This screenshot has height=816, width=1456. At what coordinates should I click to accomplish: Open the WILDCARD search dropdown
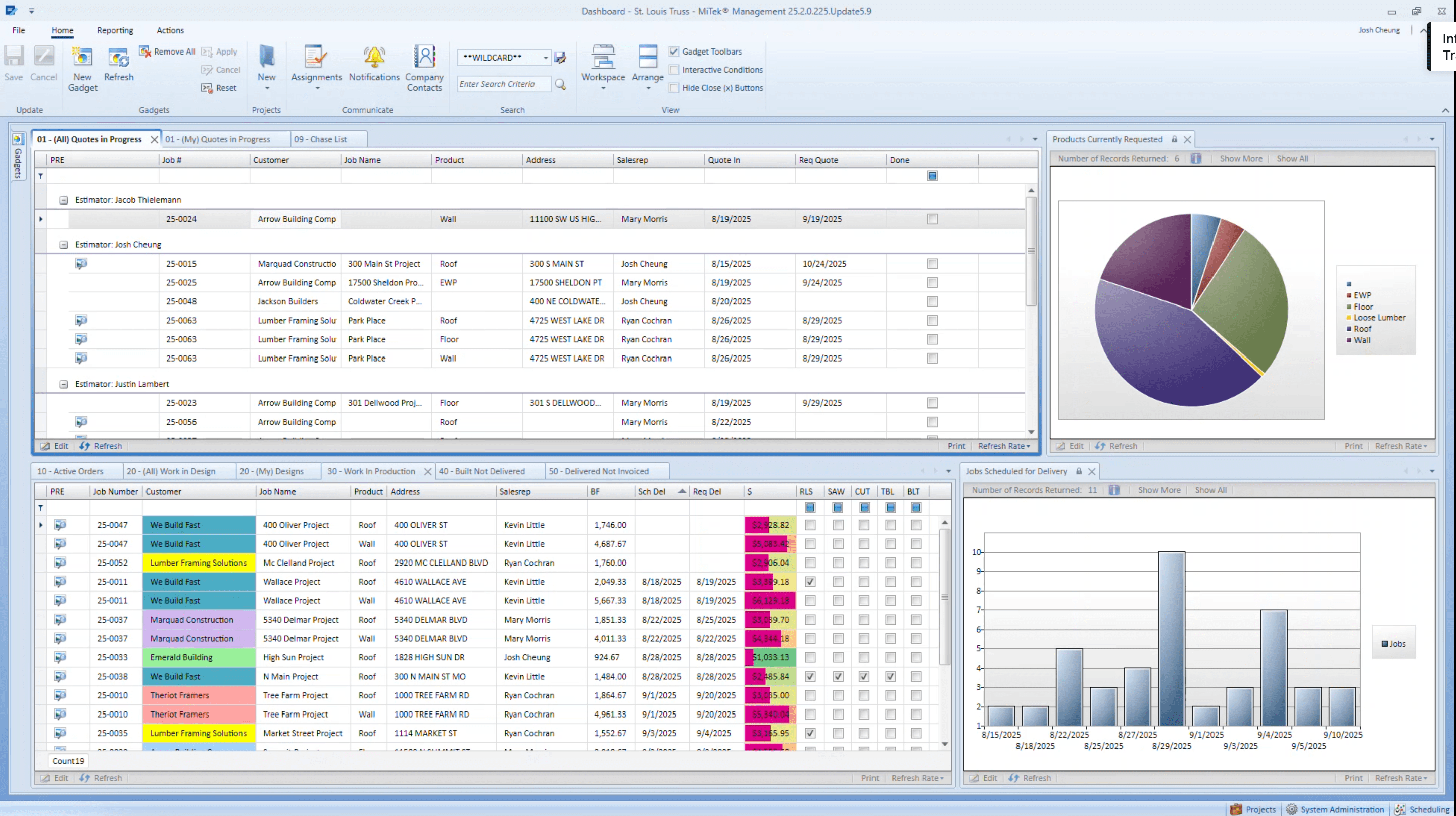click(x=545, y=58)
